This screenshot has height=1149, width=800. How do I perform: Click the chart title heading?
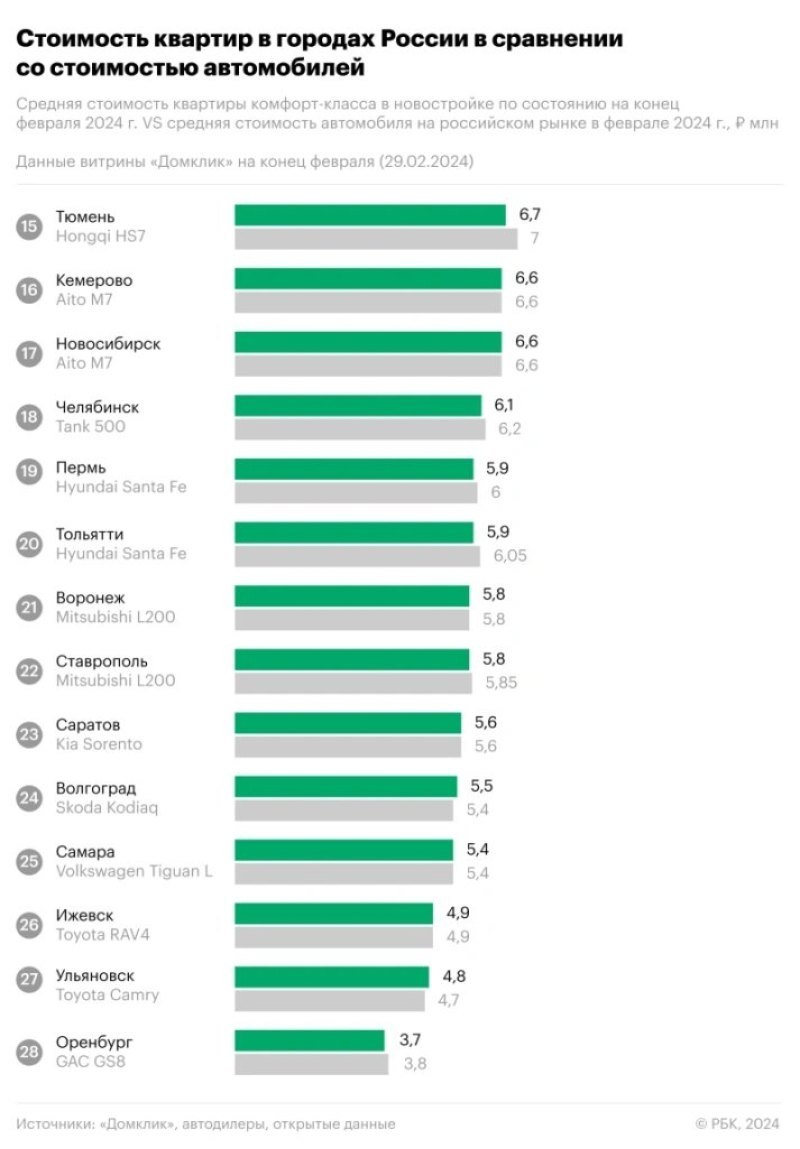pos(319,53)
